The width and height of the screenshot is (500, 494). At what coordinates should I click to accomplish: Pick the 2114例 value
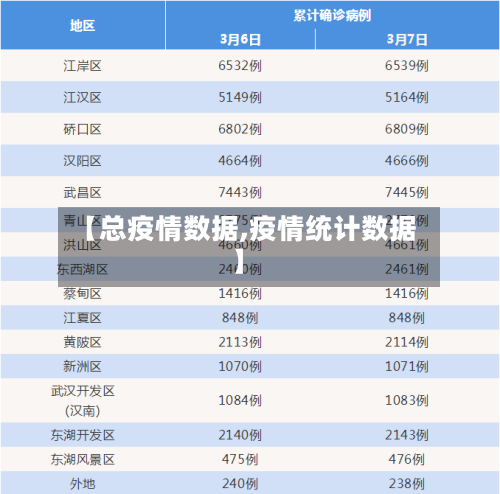point(407,342)
